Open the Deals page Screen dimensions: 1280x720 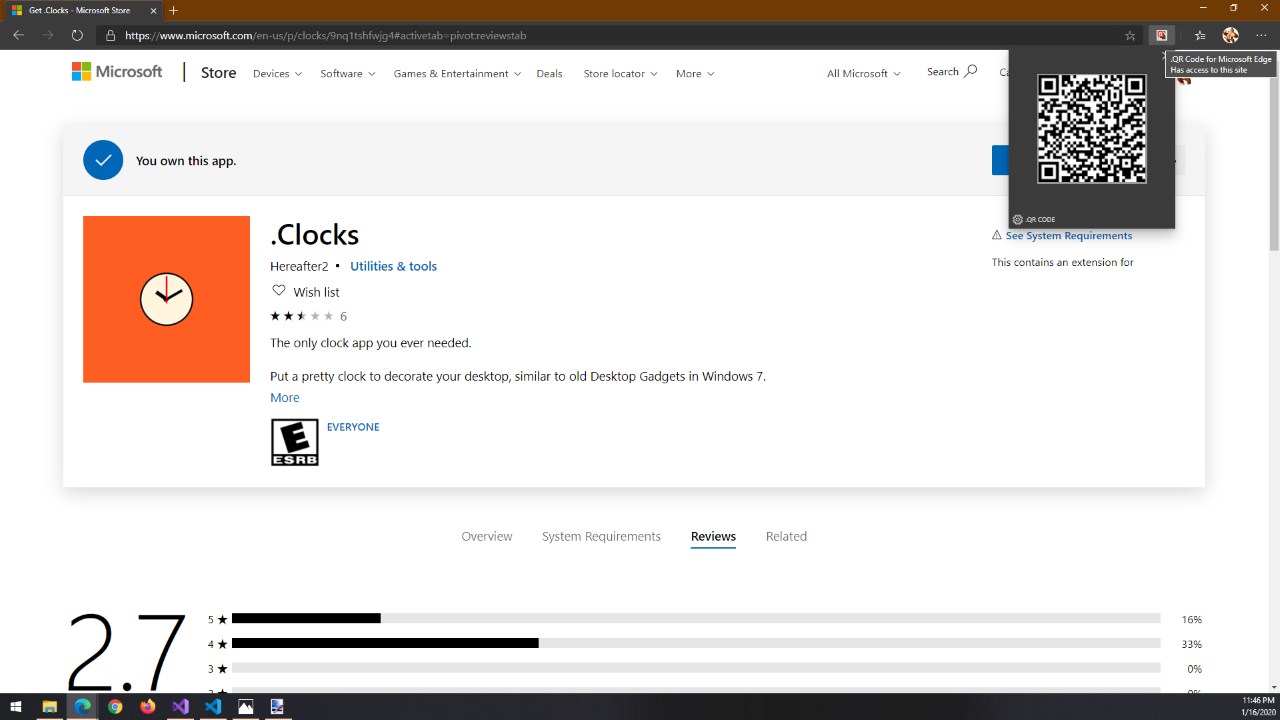549,73
